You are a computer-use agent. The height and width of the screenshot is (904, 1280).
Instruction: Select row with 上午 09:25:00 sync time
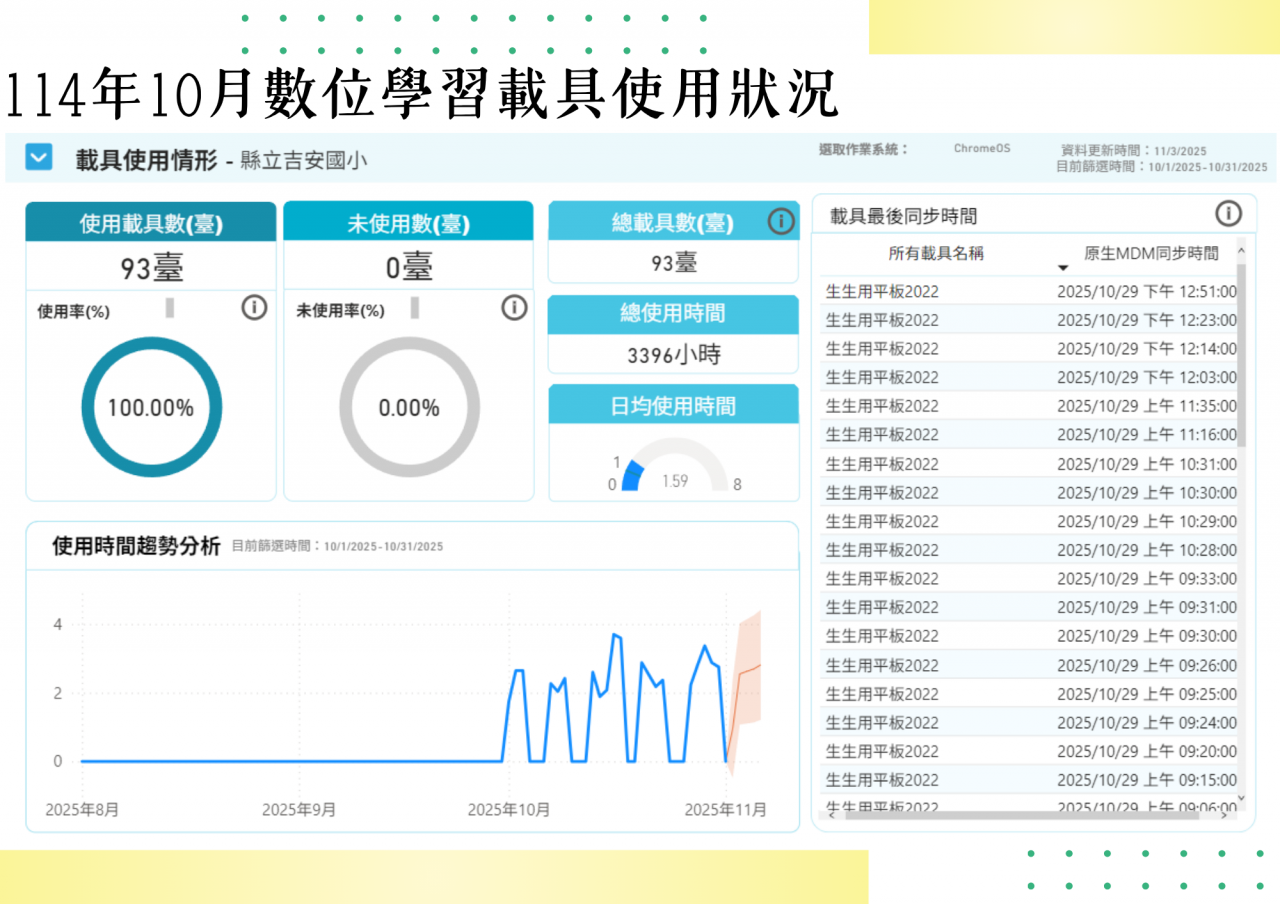click(1028, 694)
